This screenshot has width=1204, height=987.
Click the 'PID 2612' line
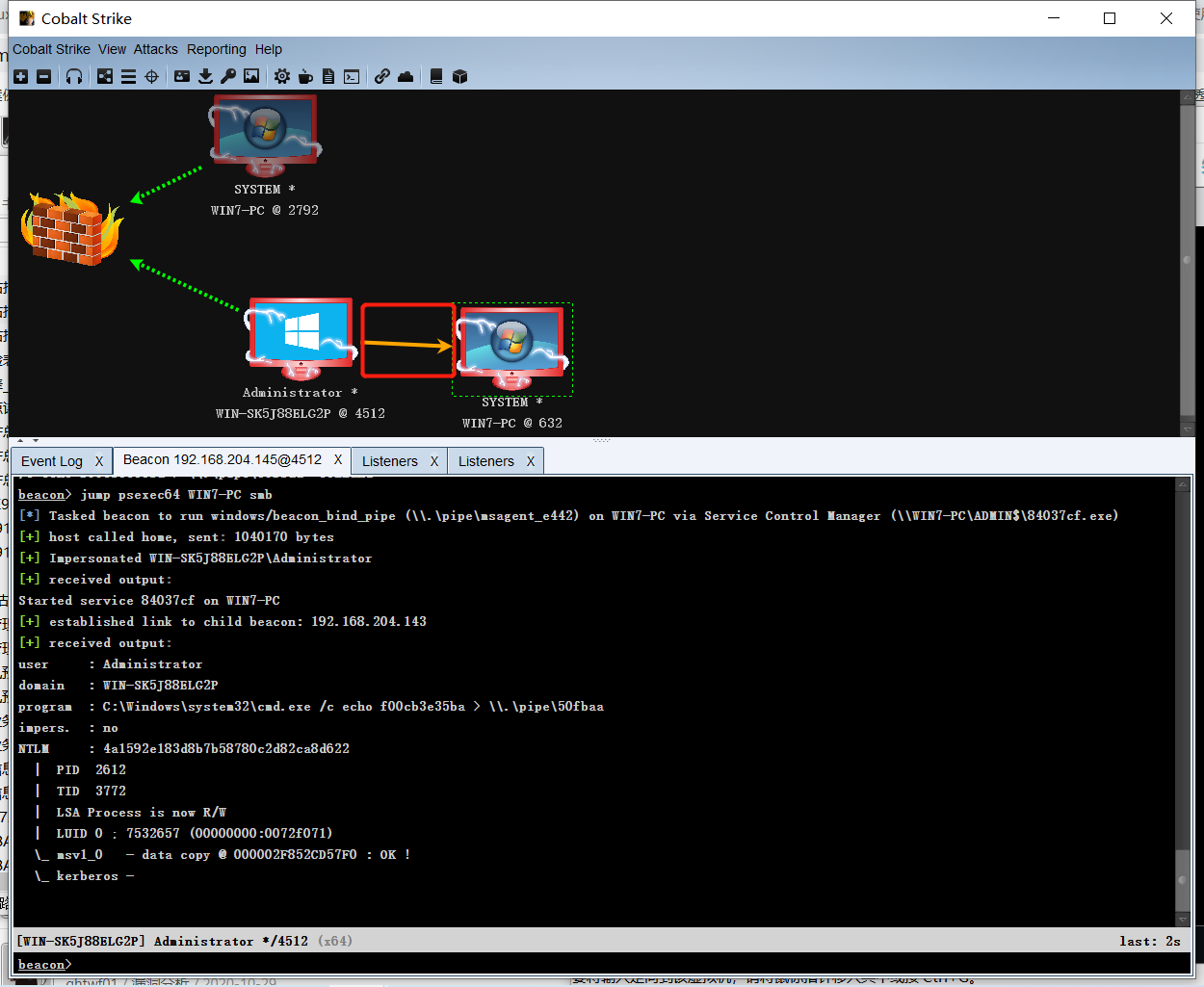click(x=92, y=769)
